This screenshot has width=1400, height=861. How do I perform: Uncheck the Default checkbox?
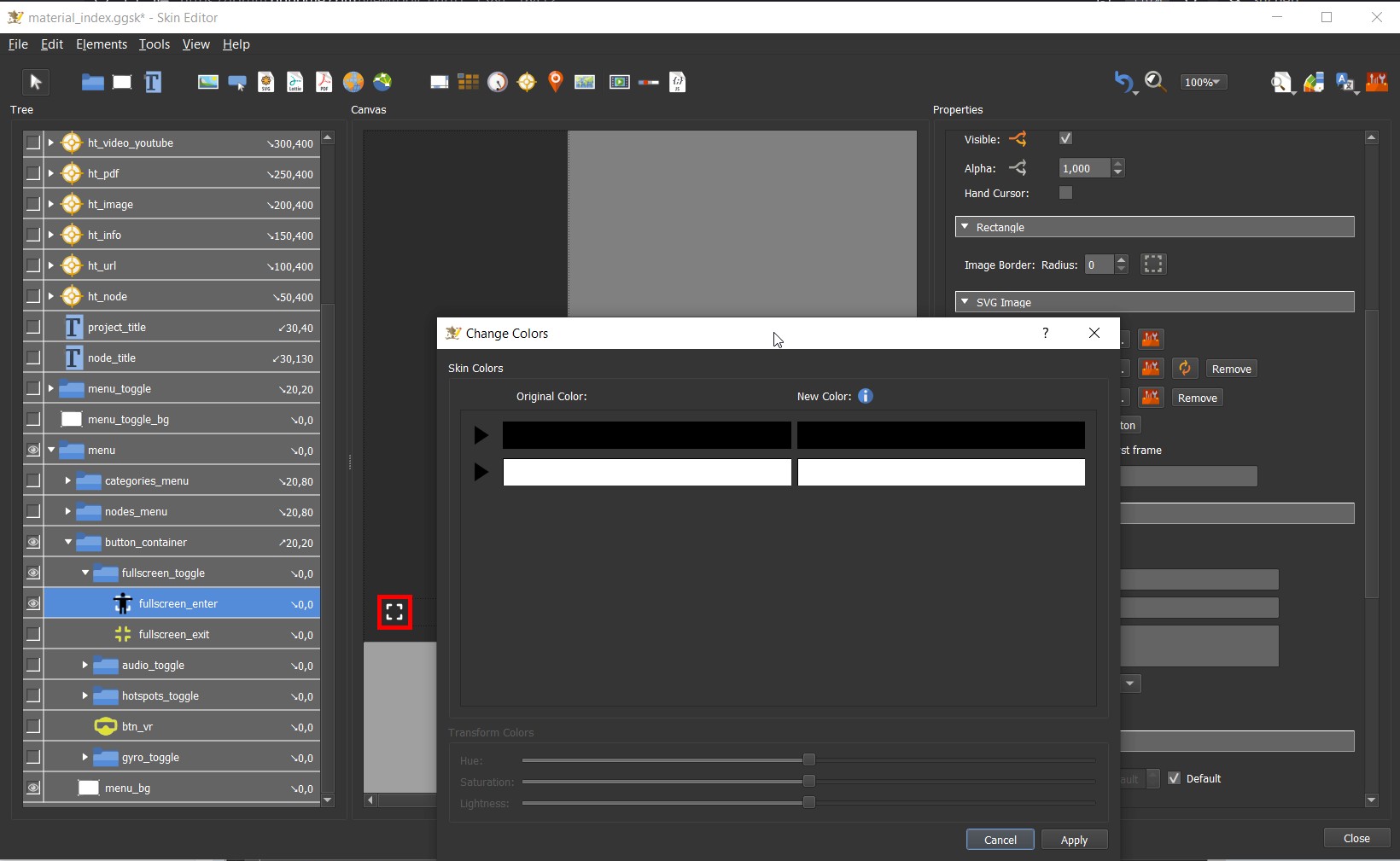pos(1174,778)
